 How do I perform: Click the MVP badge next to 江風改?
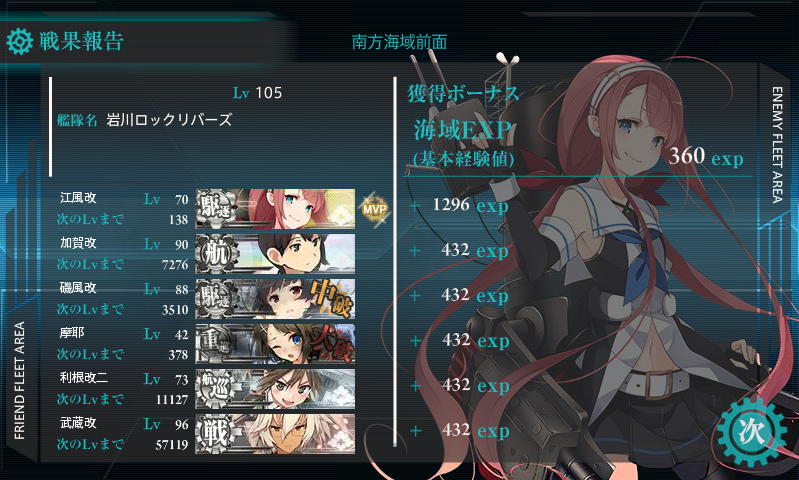375,208
